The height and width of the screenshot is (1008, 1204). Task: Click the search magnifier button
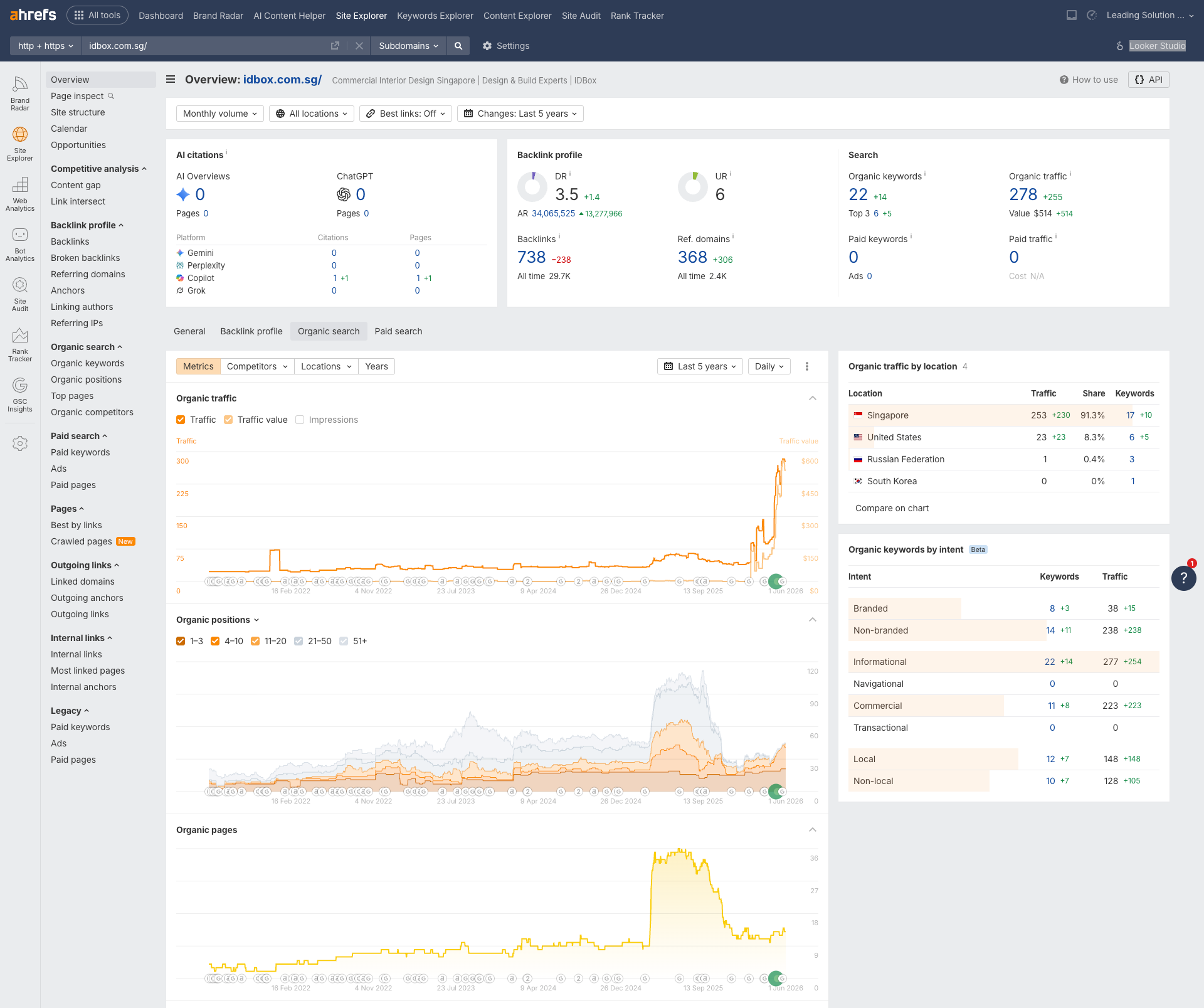pos(458,46)
